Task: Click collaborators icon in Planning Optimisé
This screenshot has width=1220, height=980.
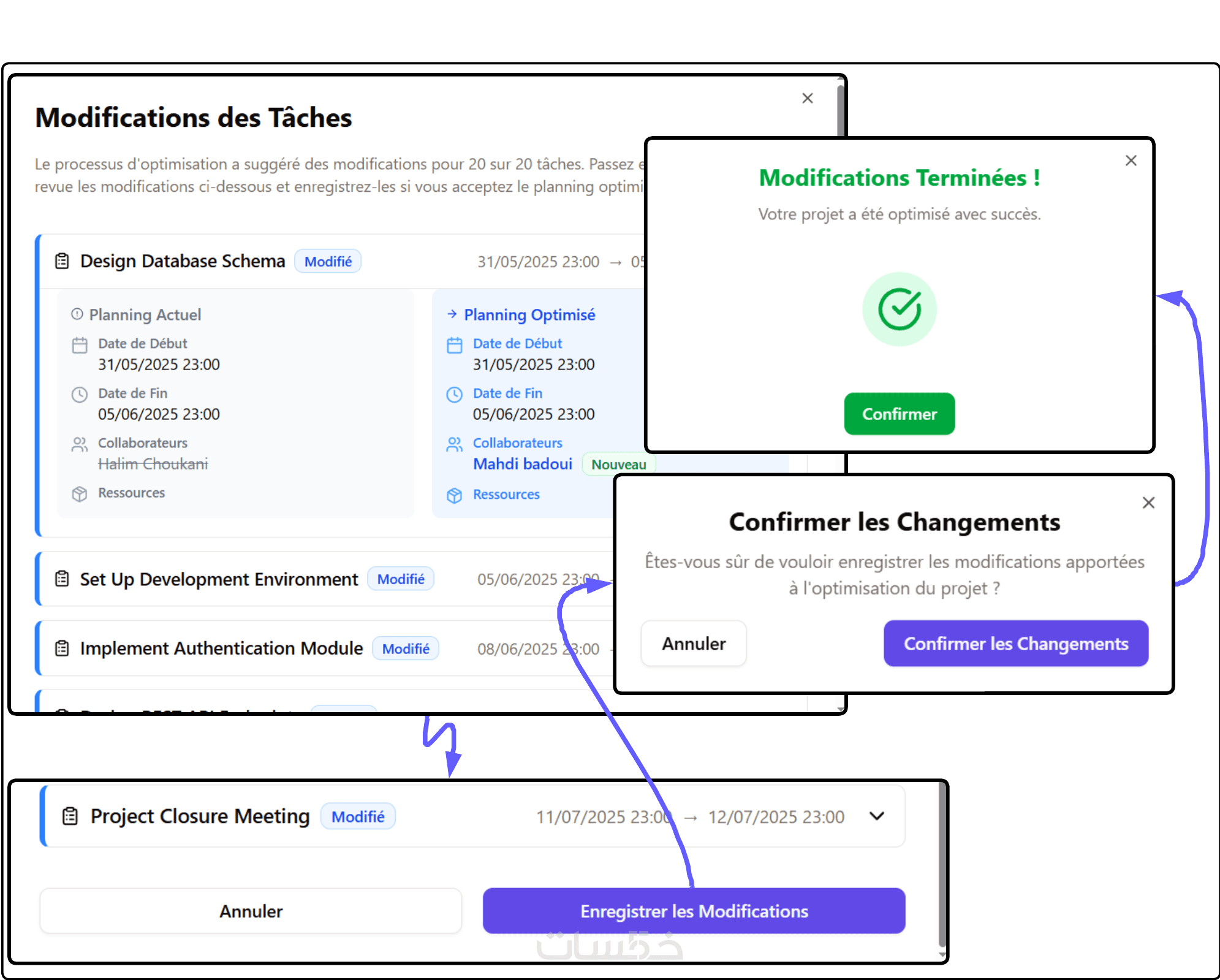Action: tap(454, 444)
